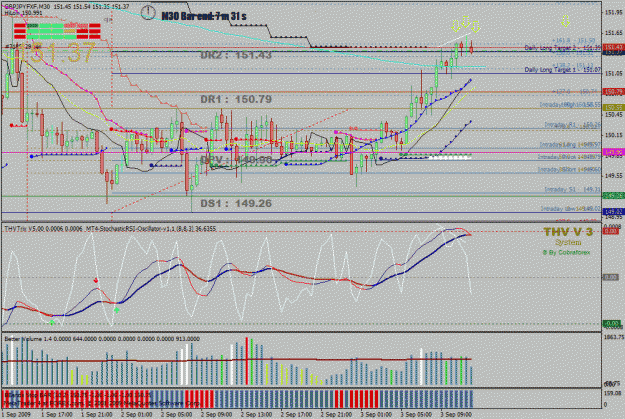Select the 2 Sep 09:00 time label
625x419 pixels.
[x=216, y=415]
